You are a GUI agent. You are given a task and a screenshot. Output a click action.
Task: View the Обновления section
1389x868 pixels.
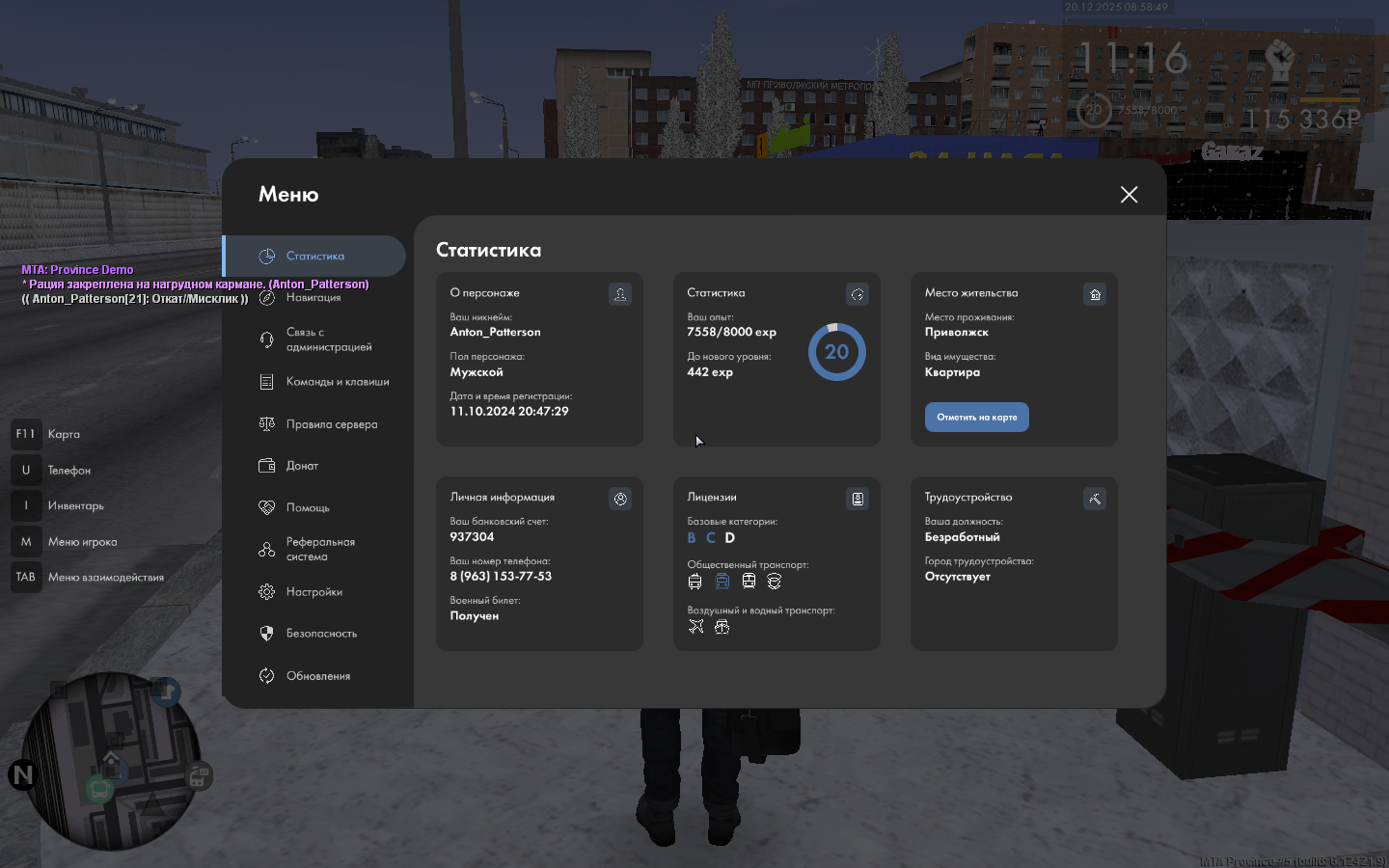point(317,676)
